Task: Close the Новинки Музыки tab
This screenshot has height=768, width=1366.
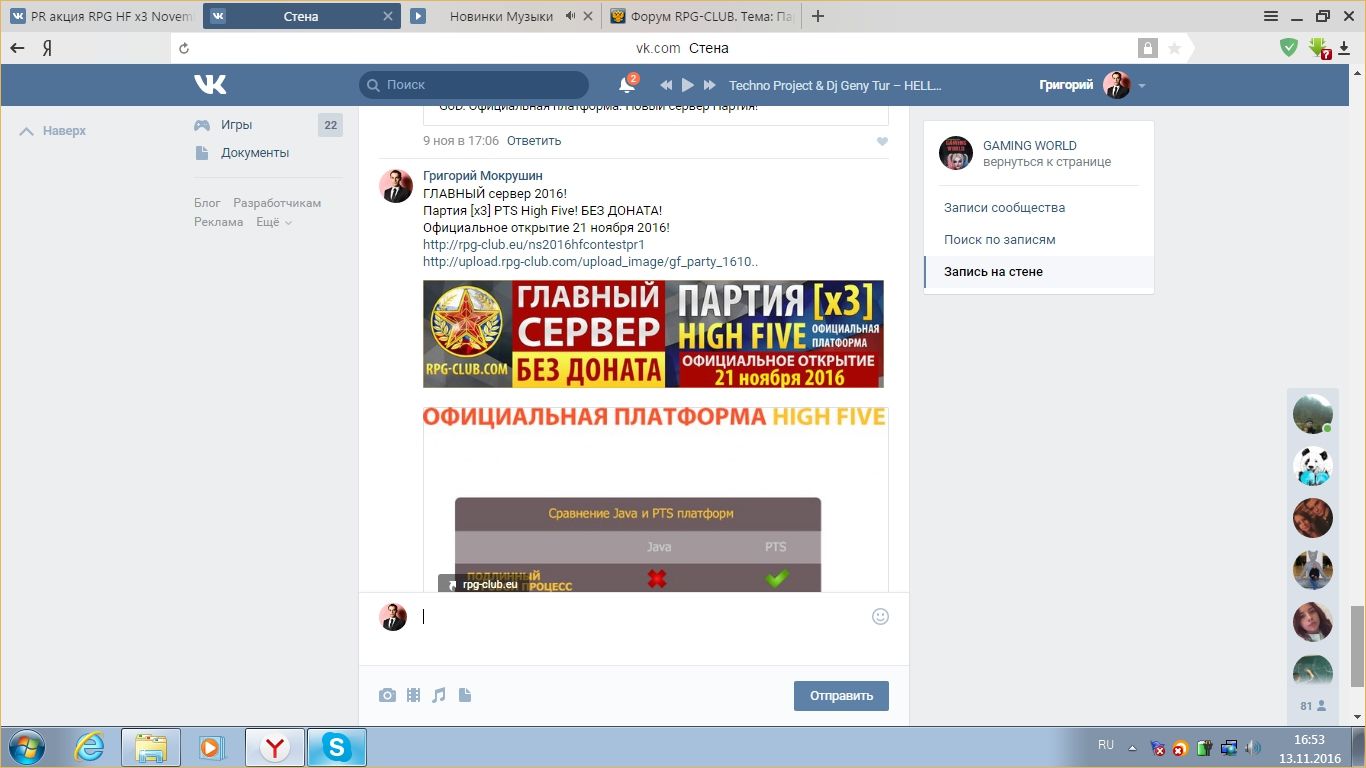Action: point(588,16)
